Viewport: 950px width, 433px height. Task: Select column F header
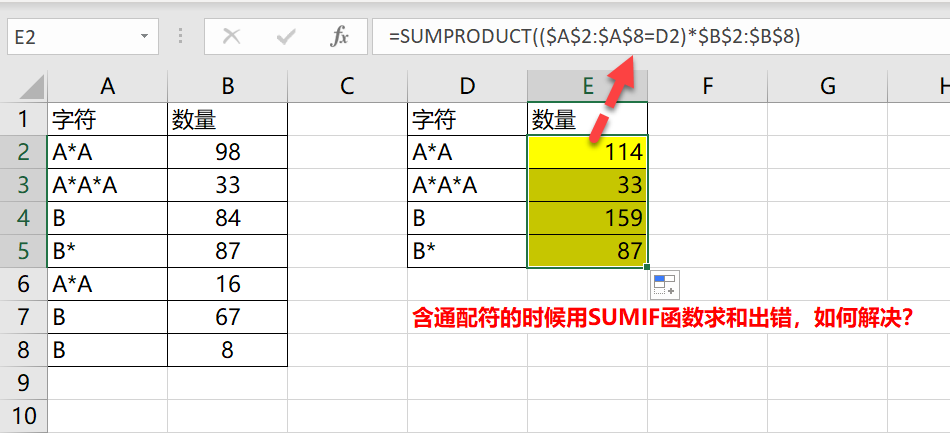point(707,87)
